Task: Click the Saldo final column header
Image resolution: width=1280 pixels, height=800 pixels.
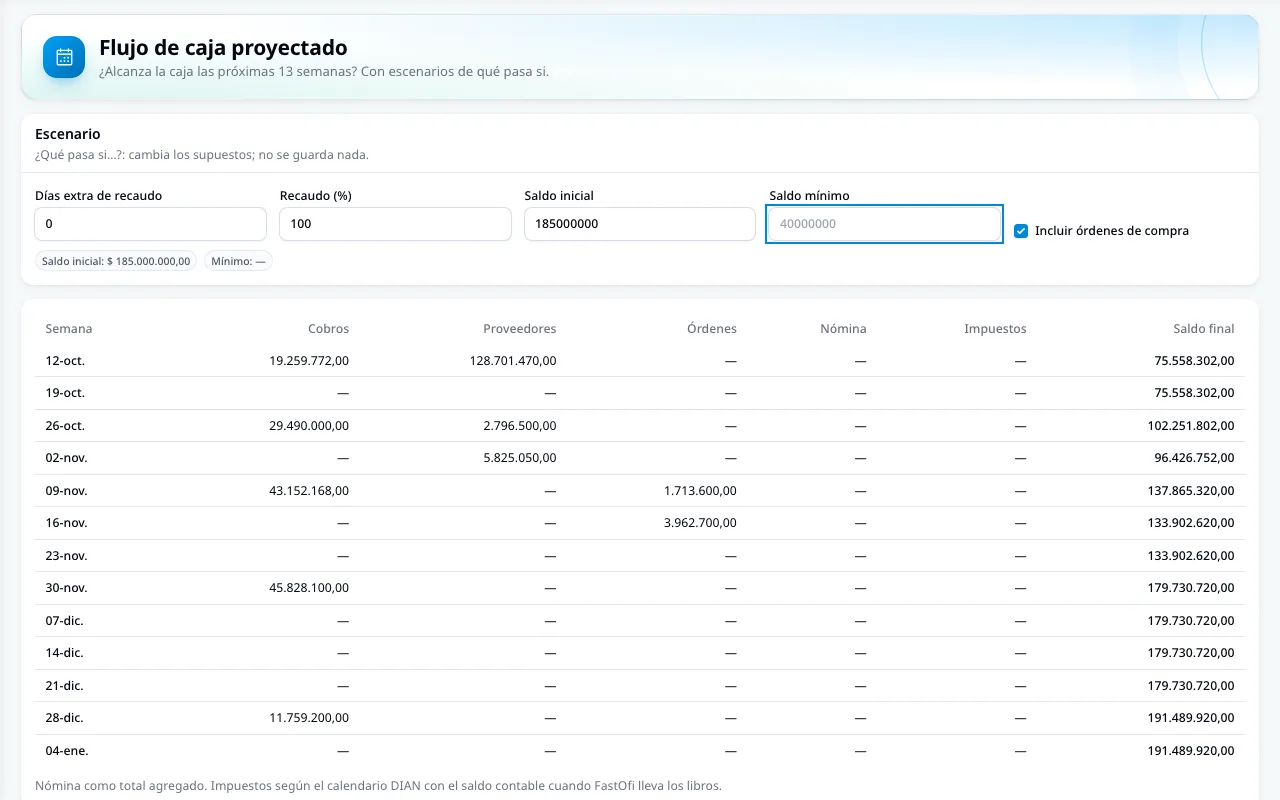Action: (1204, 329)
